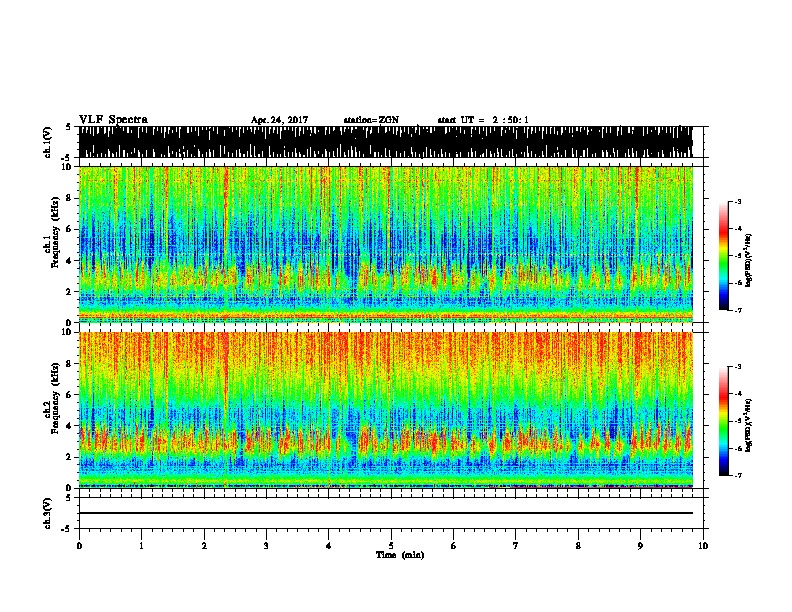The height and width of the screenshot is (612, 792).
Task: Click inside the ch.1 spectrogram panel
Action: point(385,244)
